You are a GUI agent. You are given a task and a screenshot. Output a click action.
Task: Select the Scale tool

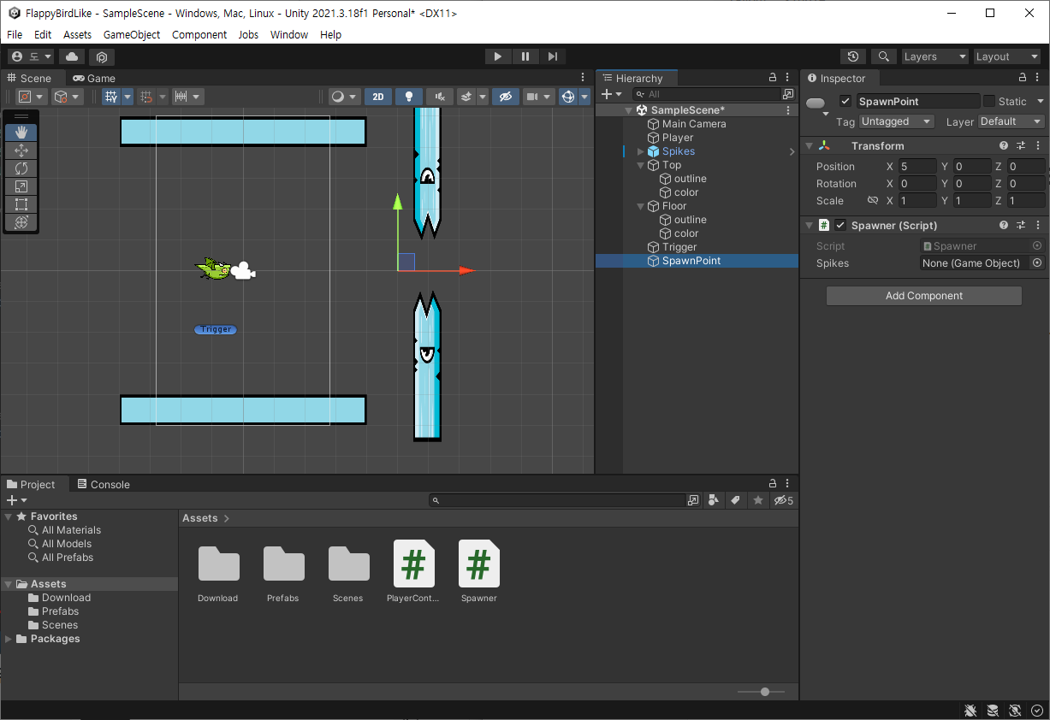point(21,187)
